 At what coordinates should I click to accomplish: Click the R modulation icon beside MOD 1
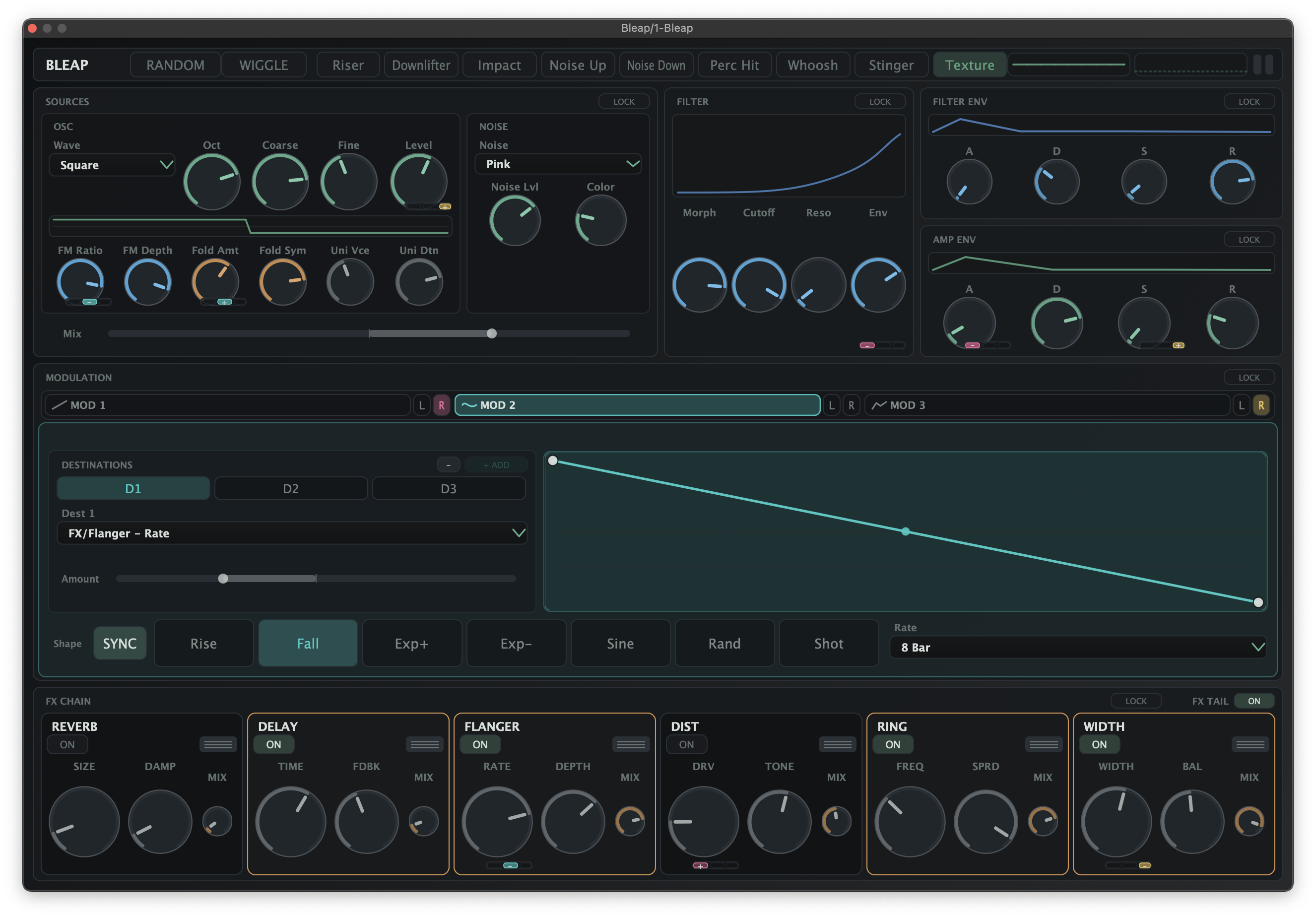(x=441, y=404)
